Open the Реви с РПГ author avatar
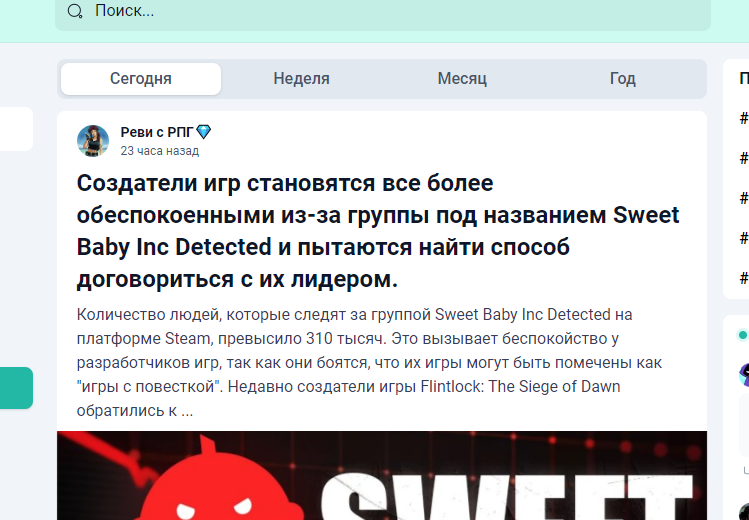Screen dimensions: 749x520 point(93,141)
